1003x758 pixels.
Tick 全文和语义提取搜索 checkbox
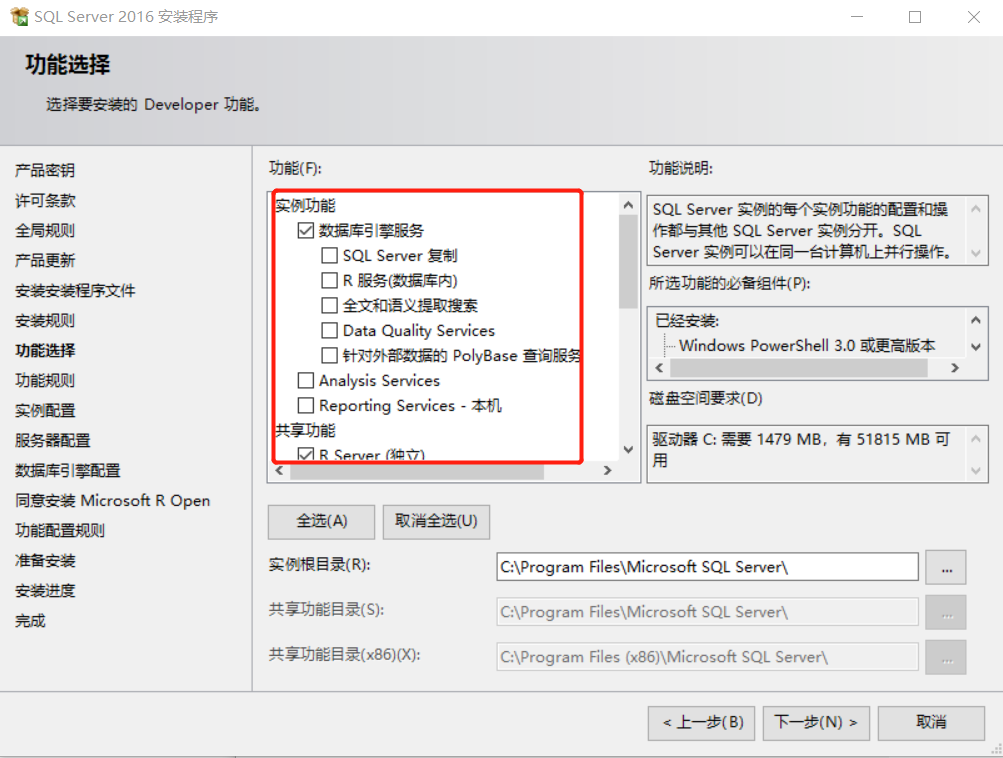[329, 305]
